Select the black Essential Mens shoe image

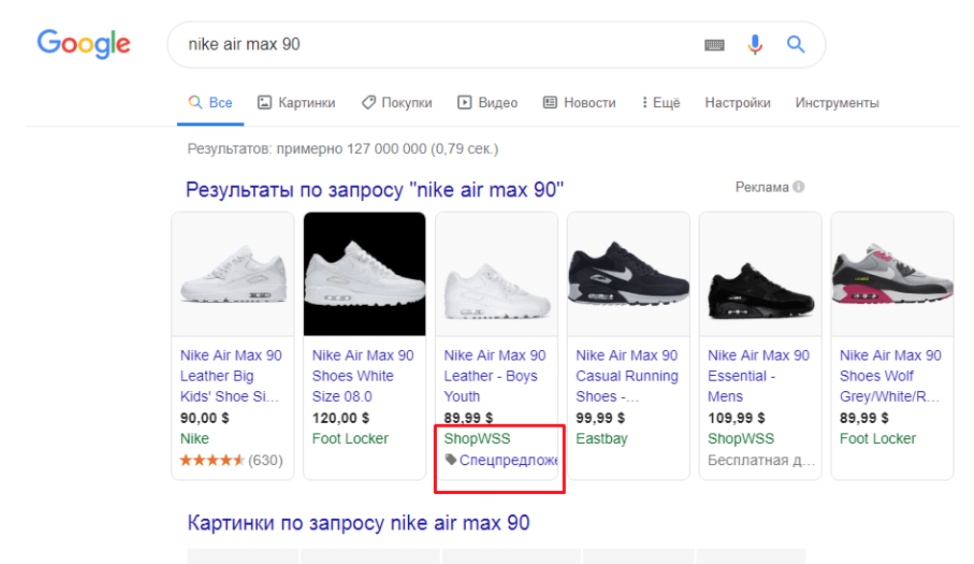pyautogui.click(x=760, y=274)
